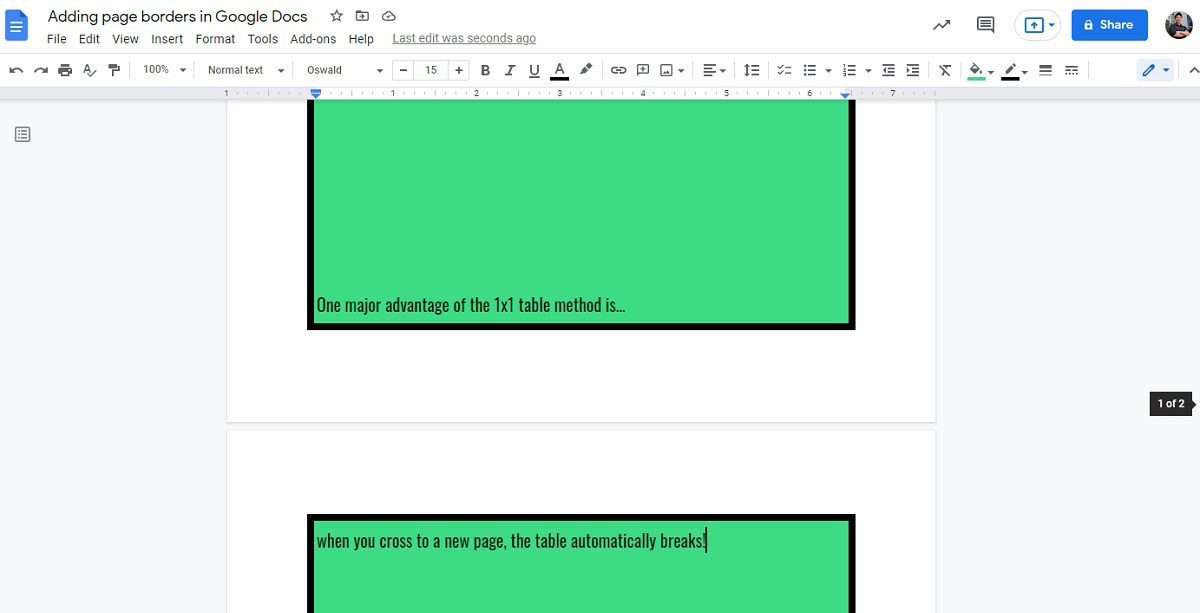Click the undo arrow icon
This screenshot has width=1200, height=613.
pos(16,70)
